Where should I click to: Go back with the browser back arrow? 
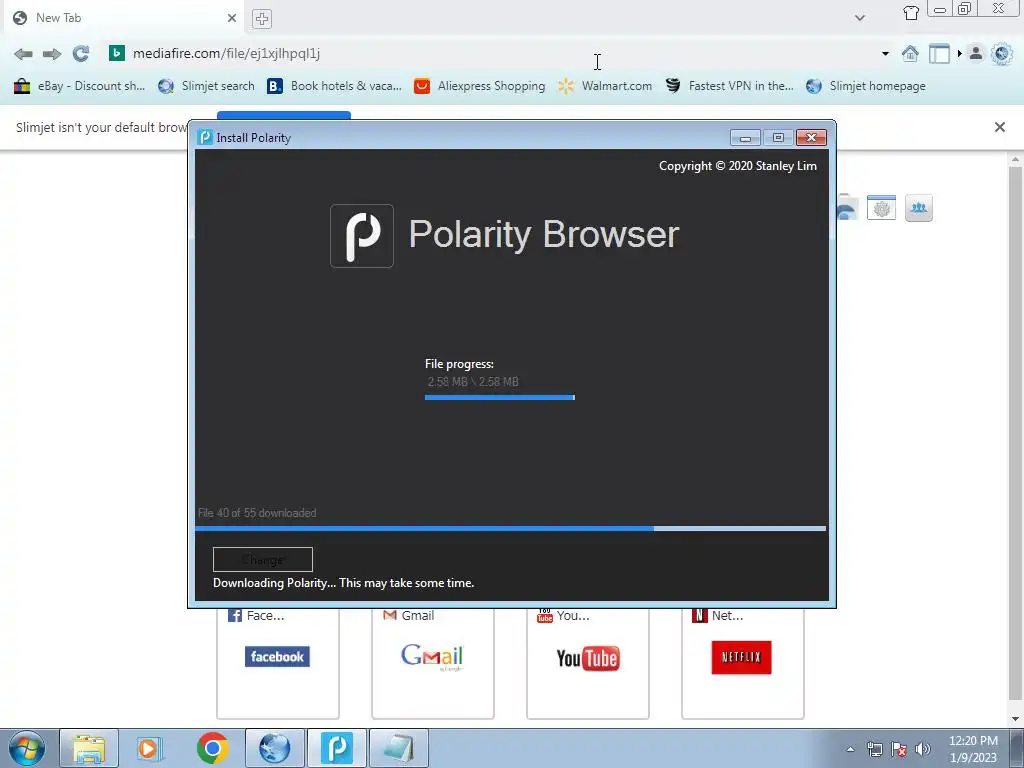(23, 54)
